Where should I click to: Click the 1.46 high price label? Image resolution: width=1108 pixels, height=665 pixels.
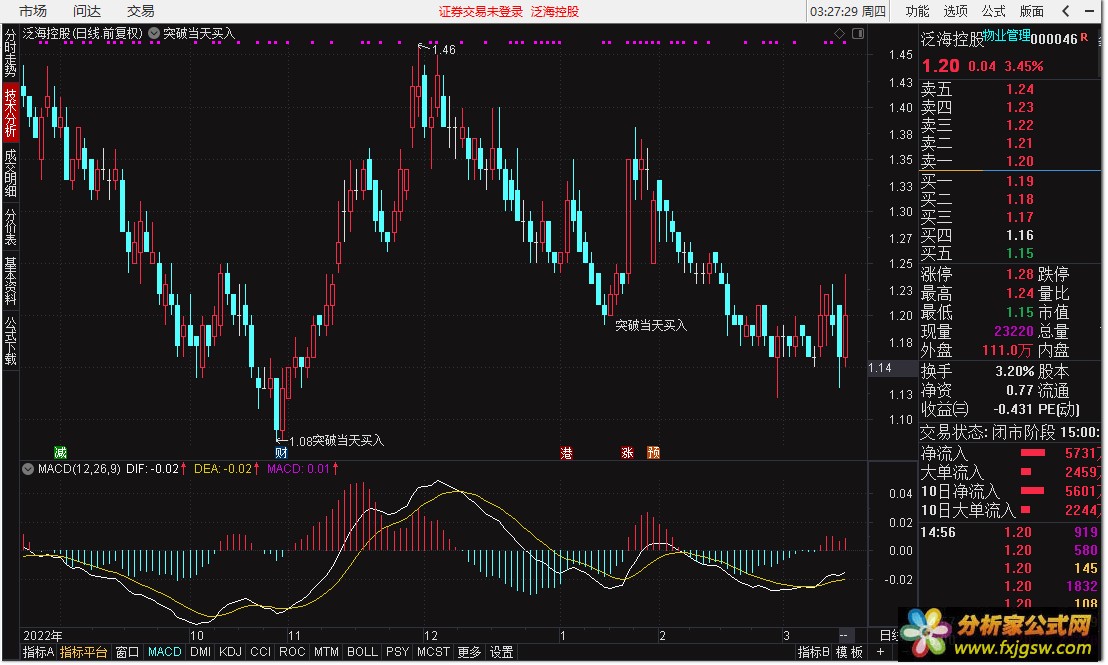[x=444, y=49]
